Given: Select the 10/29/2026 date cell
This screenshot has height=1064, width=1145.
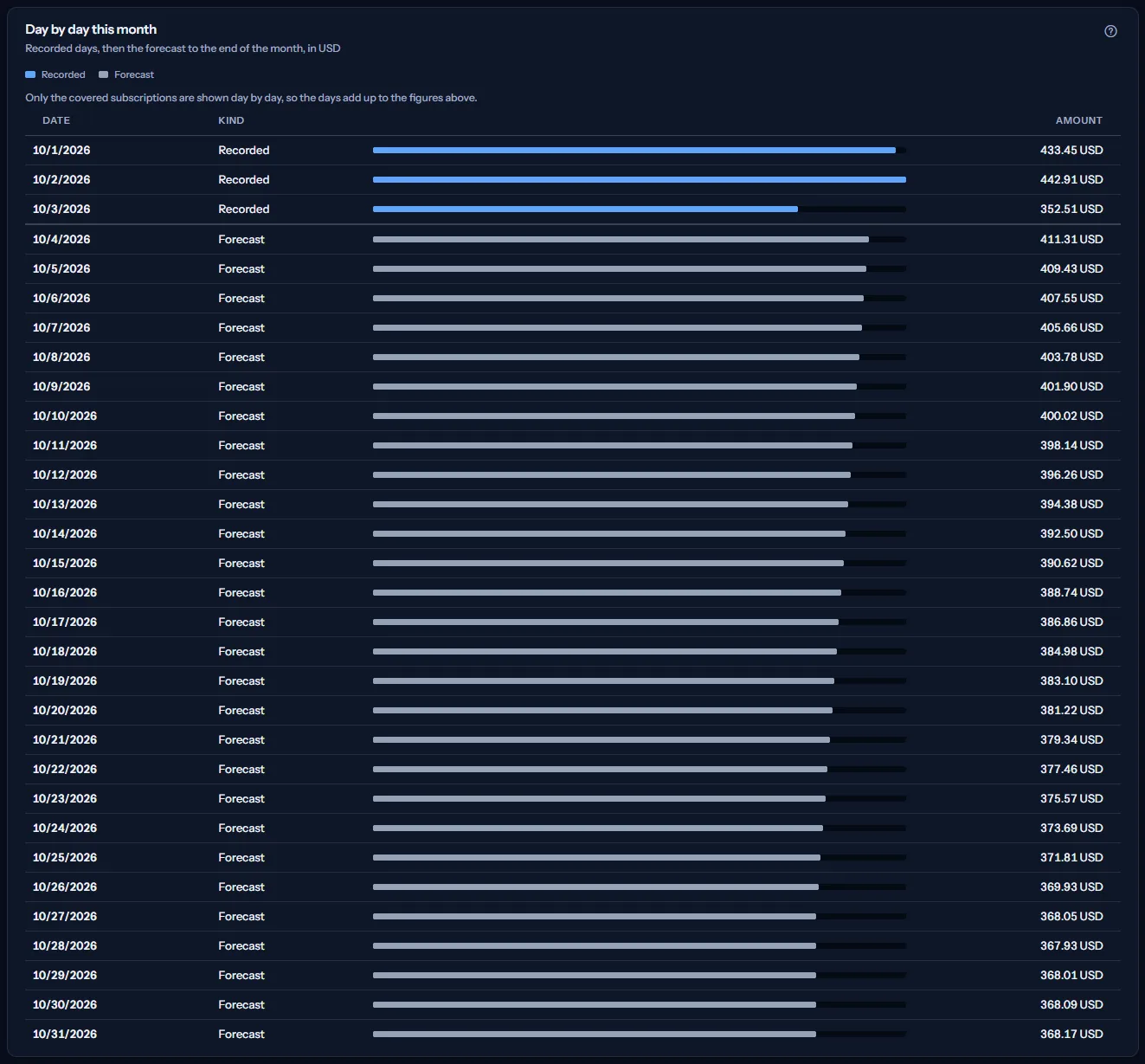Looking at the screenshot, I should 65,975.
